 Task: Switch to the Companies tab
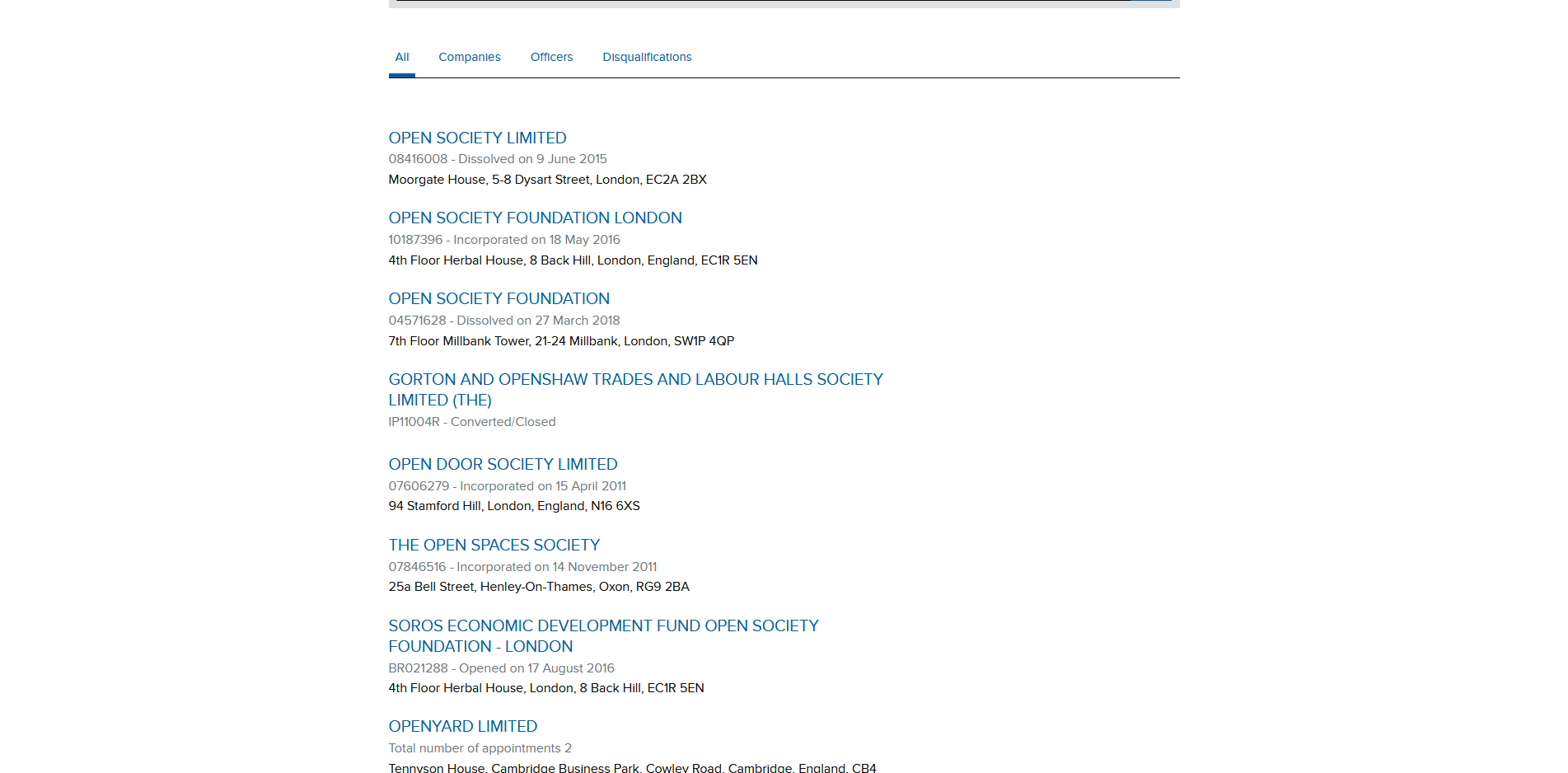(x=470, y=57)
